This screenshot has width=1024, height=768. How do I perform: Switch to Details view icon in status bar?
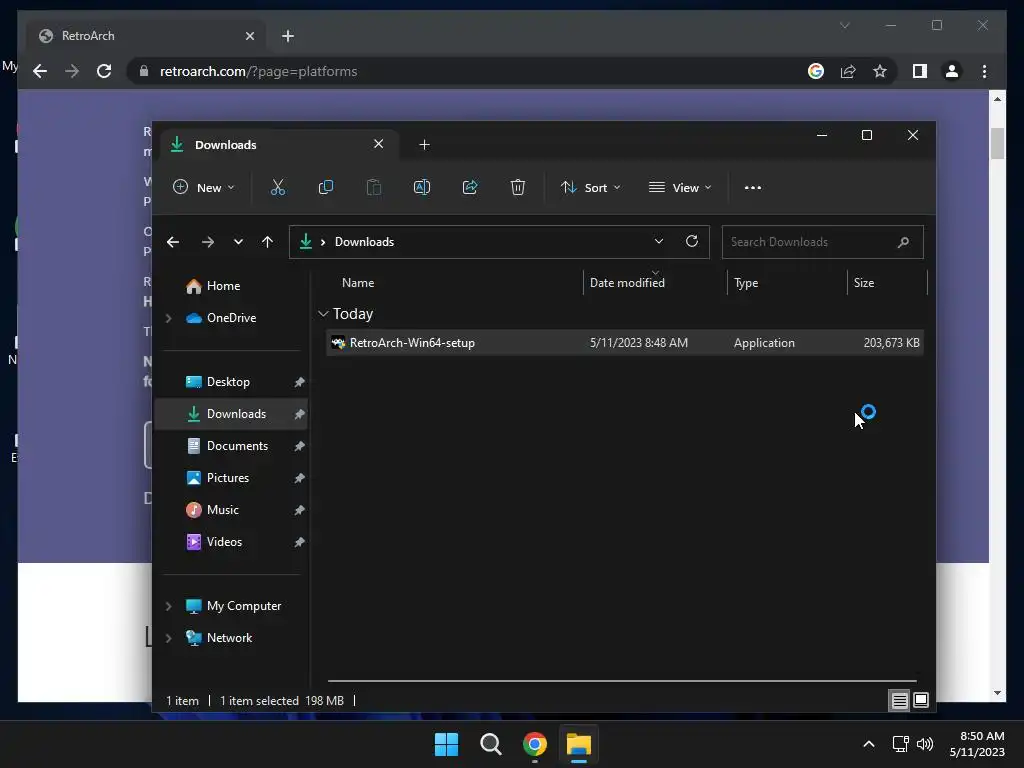coord(899,701)
